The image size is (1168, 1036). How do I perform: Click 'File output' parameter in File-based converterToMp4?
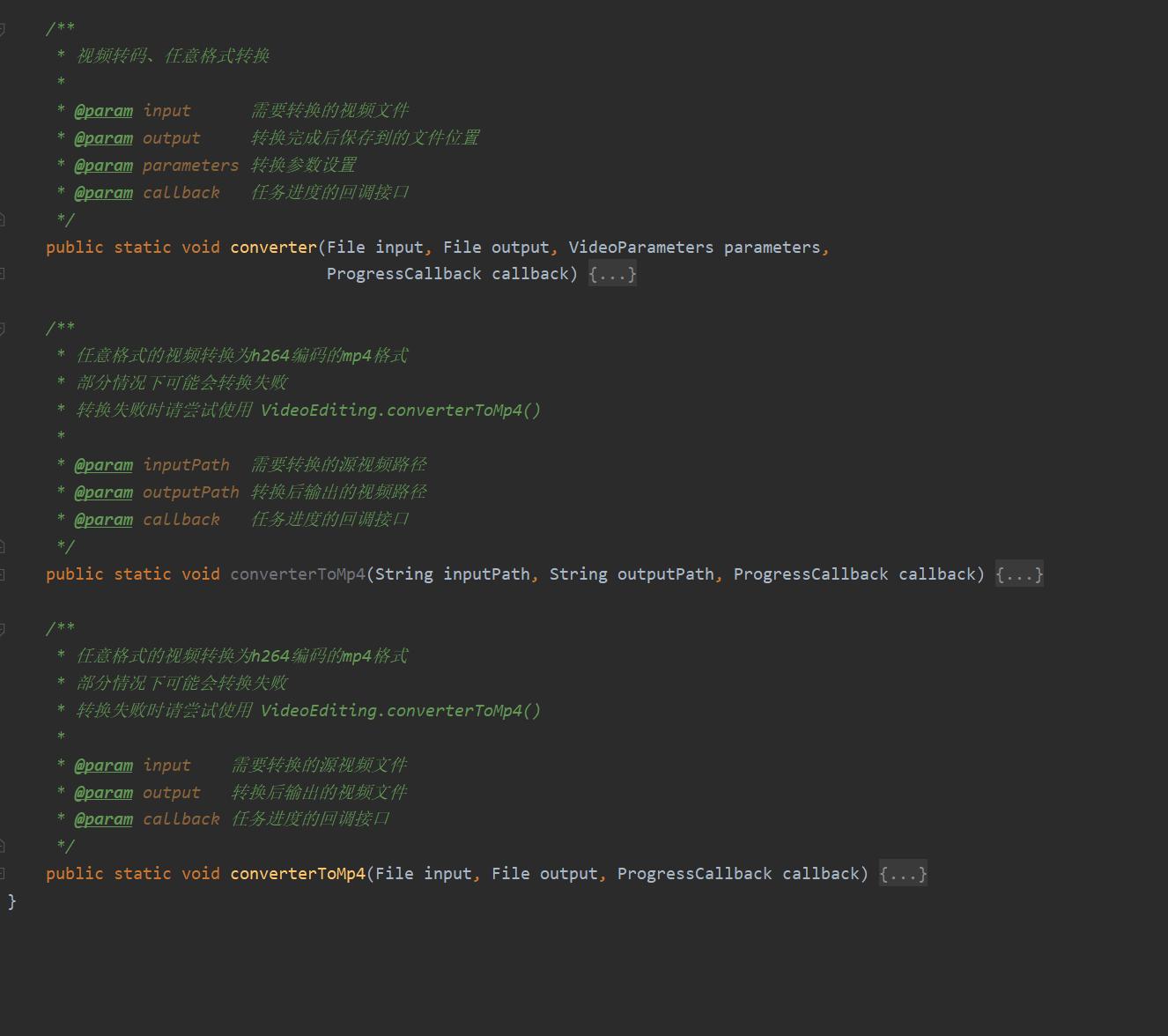[545, 874]
